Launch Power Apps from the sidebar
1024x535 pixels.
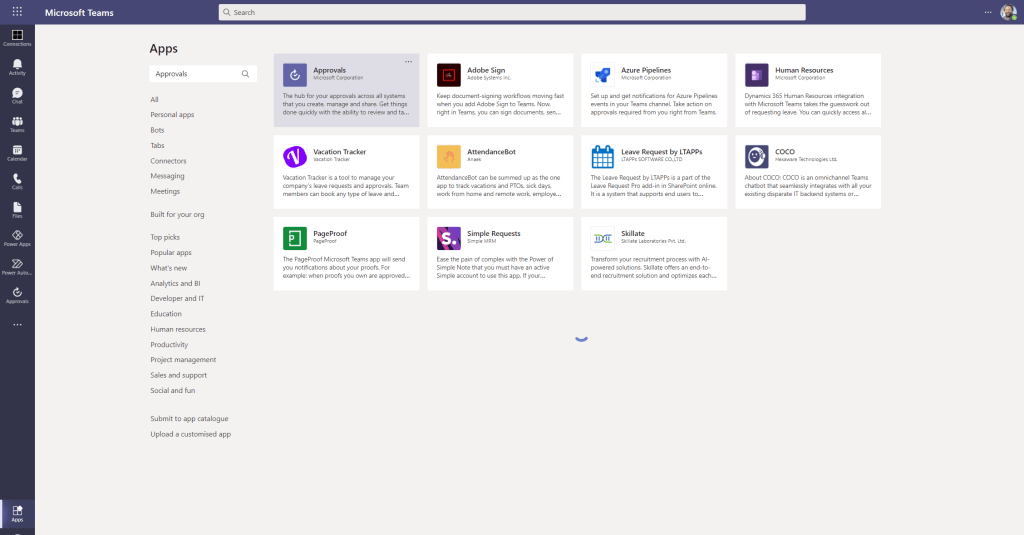coord(17,238)
